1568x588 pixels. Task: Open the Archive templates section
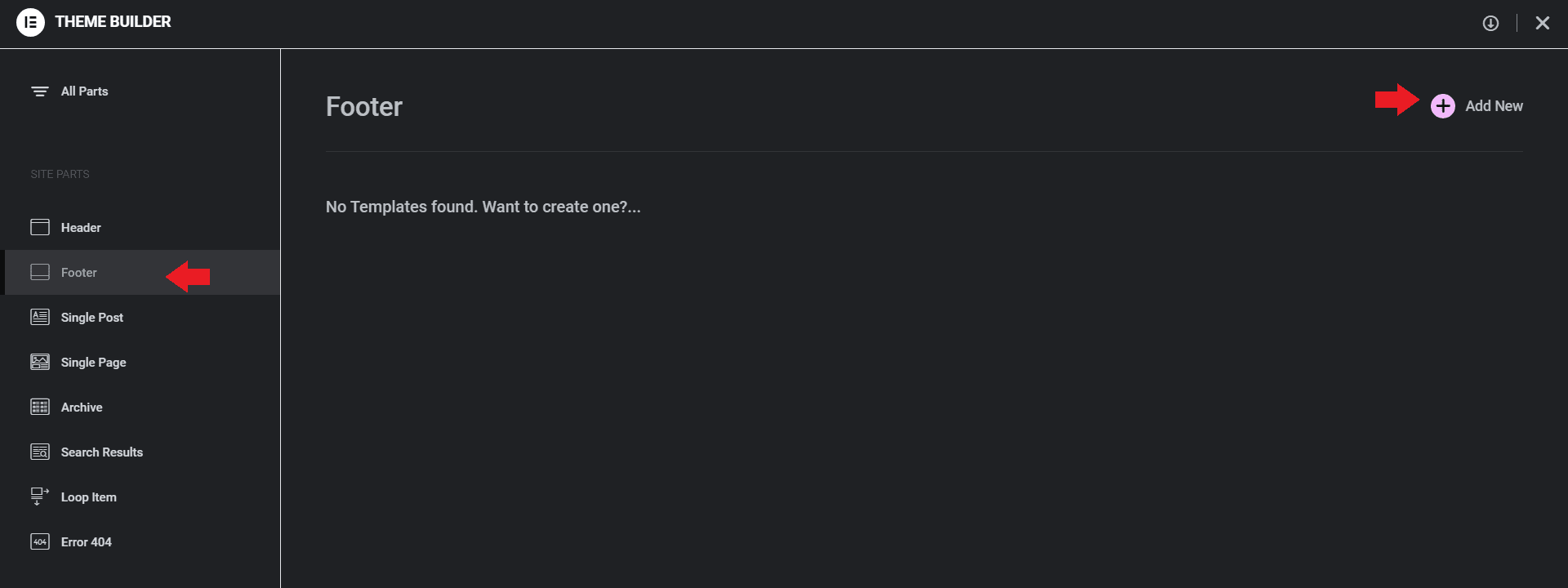click(82, 407)
